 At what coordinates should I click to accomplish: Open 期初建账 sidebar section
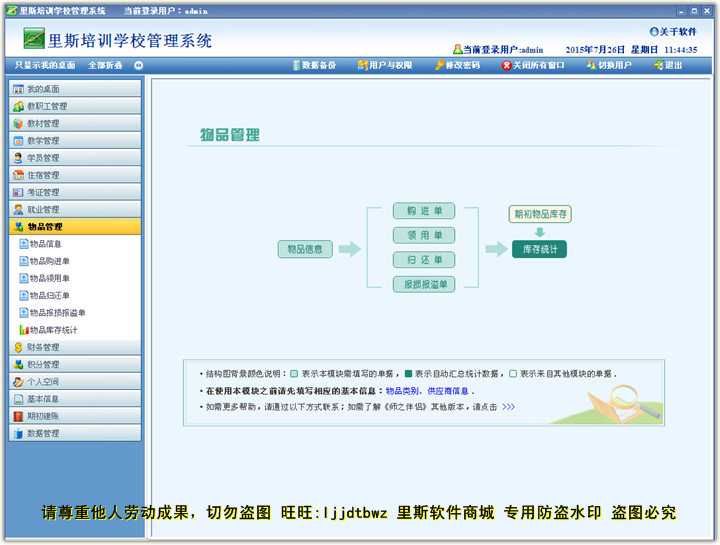click(75, 416)
